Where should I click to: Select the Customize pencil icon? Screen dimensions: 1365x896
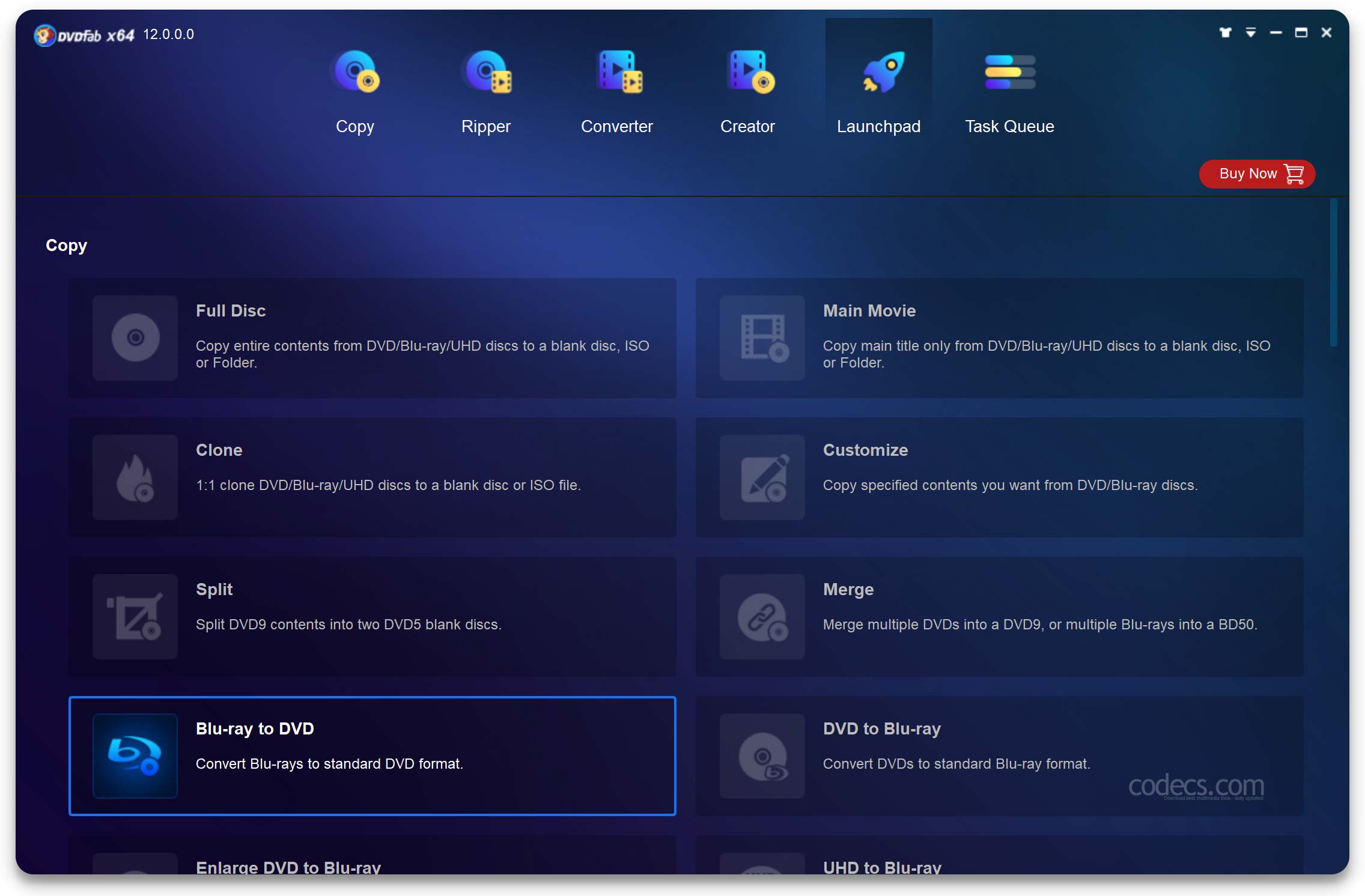tap(761, 477)
